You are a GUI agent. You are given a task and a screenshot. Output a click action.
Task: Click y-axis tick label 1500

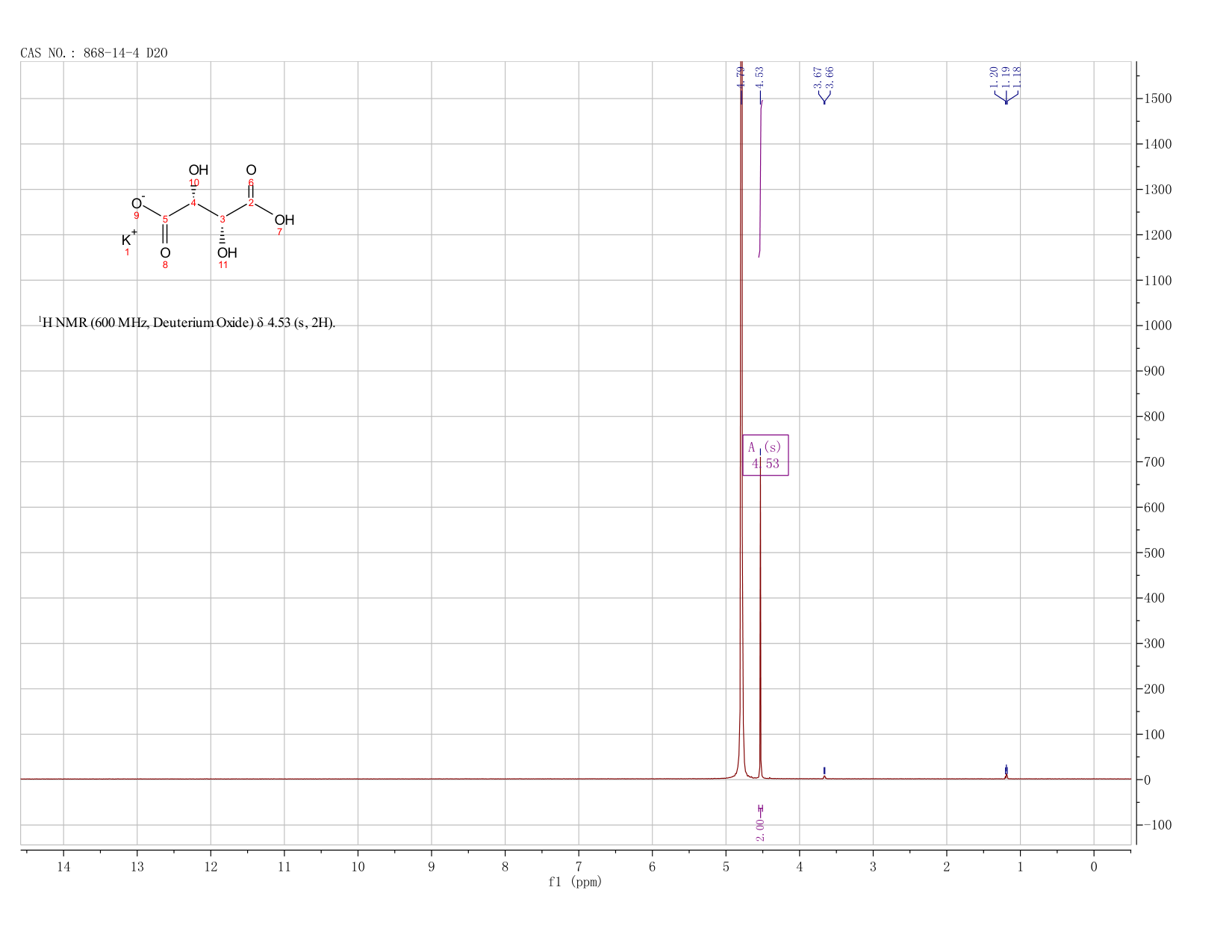click(x=1157, y=99)
